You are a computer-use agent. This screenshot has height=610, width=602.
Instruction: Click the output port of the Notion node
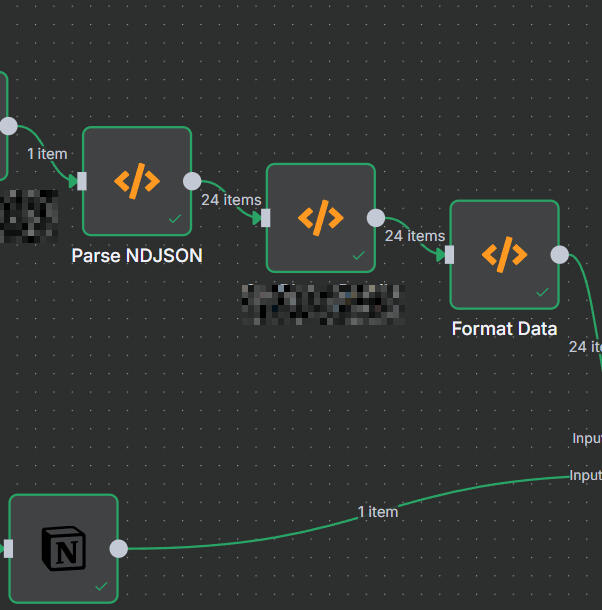tap(118, 548)
